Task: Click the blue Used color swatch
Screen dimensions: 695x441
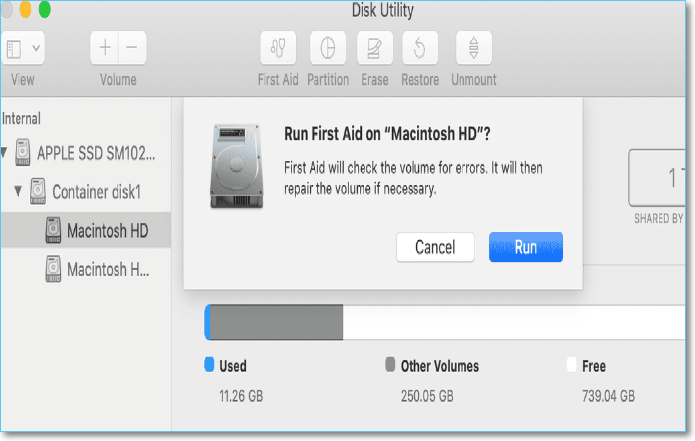Action: pyautogui.click(x=209, y=366)
